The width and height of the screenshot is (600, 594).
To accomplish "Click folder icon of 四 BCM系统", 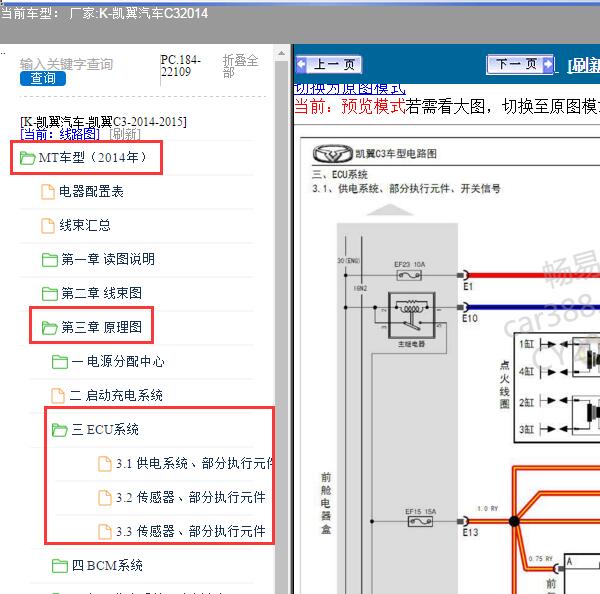I will point(60,566).
